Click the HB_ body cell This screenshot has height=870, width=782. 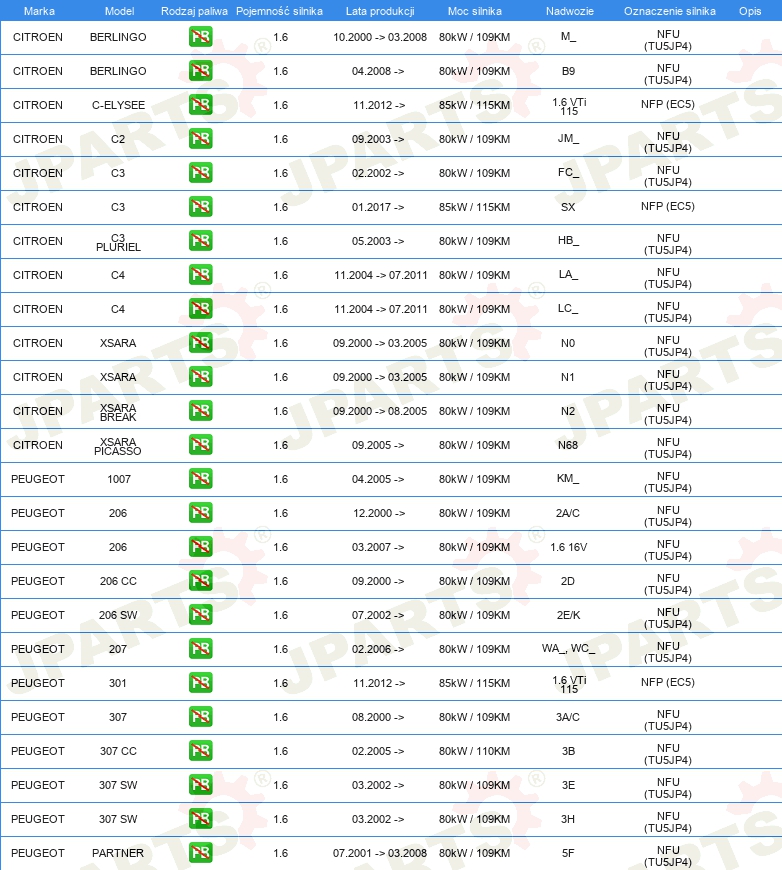[568, 240]
